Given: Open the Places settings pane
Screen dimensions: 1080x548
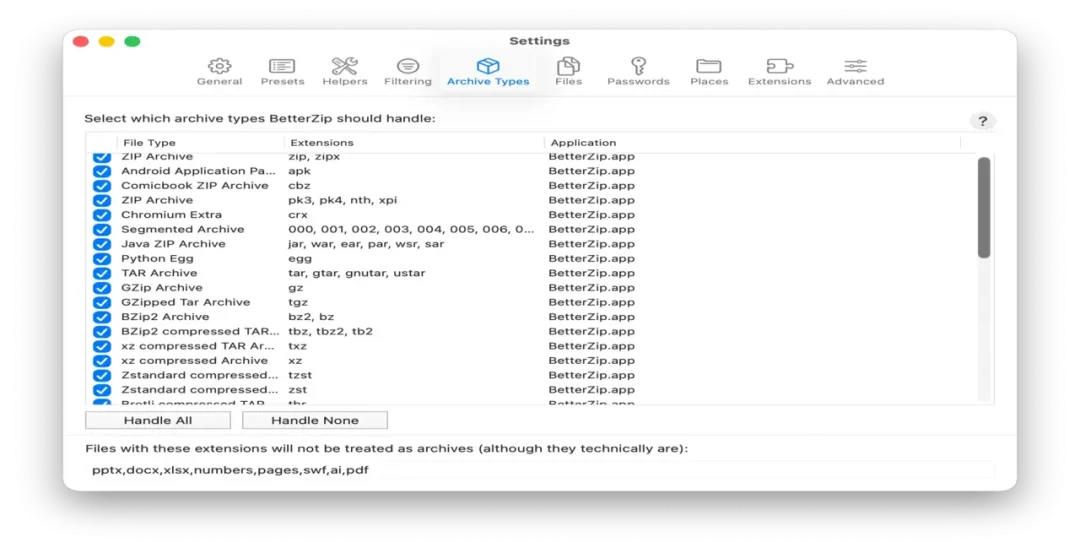Looking at the screenshot, I should [x=709, y=72].
